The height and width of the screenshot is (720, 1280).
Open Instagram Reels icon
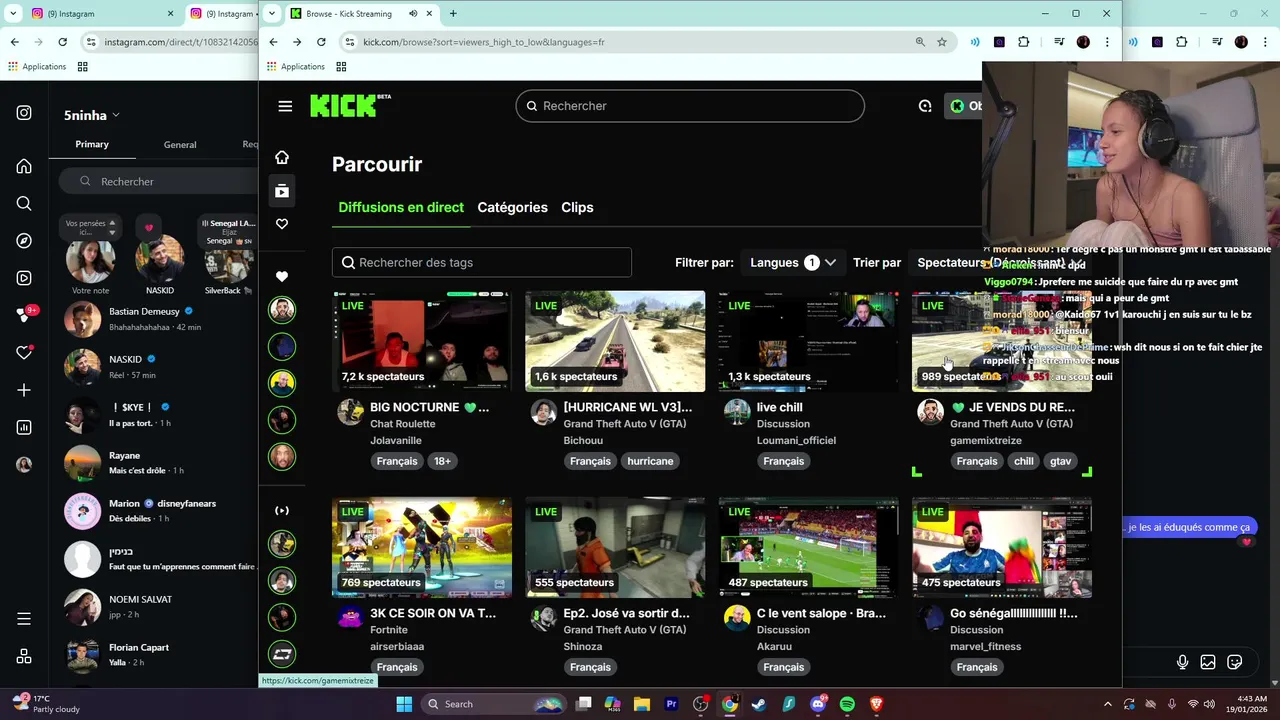tap(24, 278)
